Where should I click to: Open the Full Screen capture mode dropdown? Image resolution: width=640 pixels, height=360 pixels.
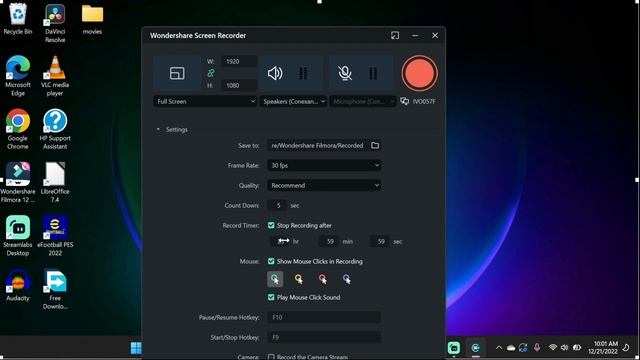[205, 101]
